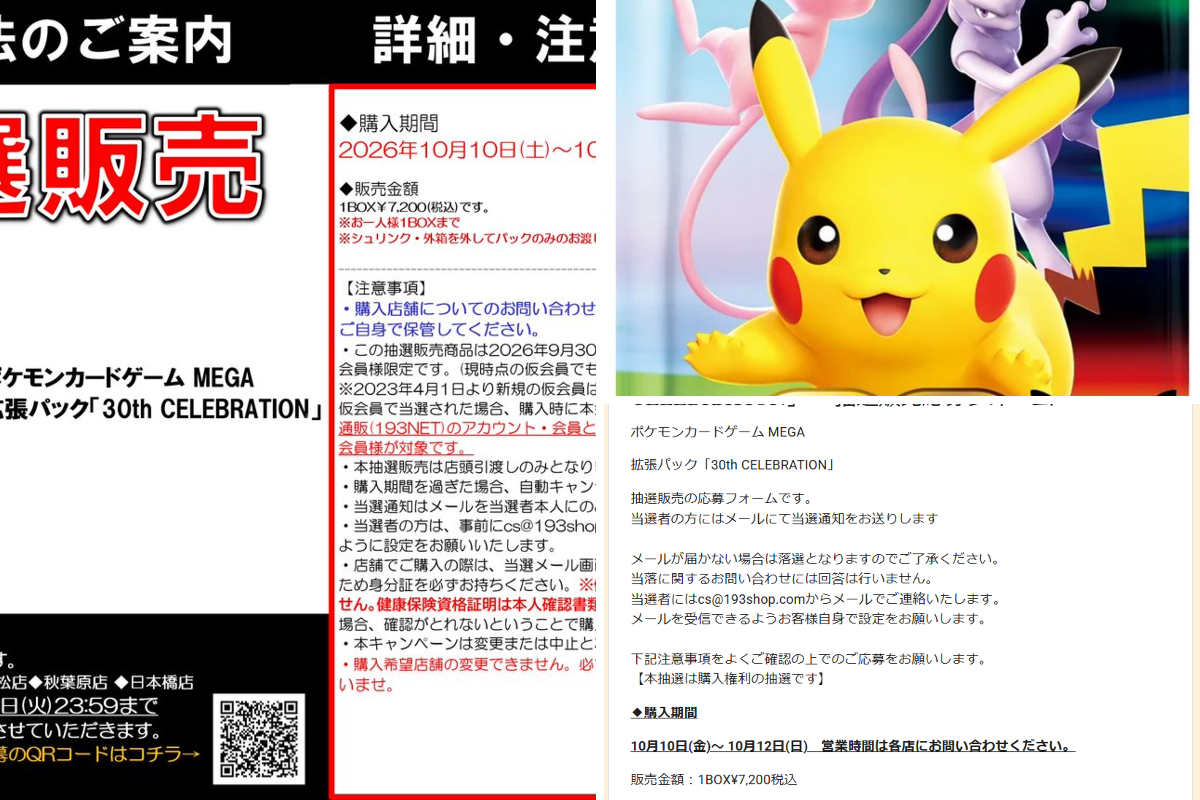Click the "【注意事項】" heading

click(x=385, y=289)
